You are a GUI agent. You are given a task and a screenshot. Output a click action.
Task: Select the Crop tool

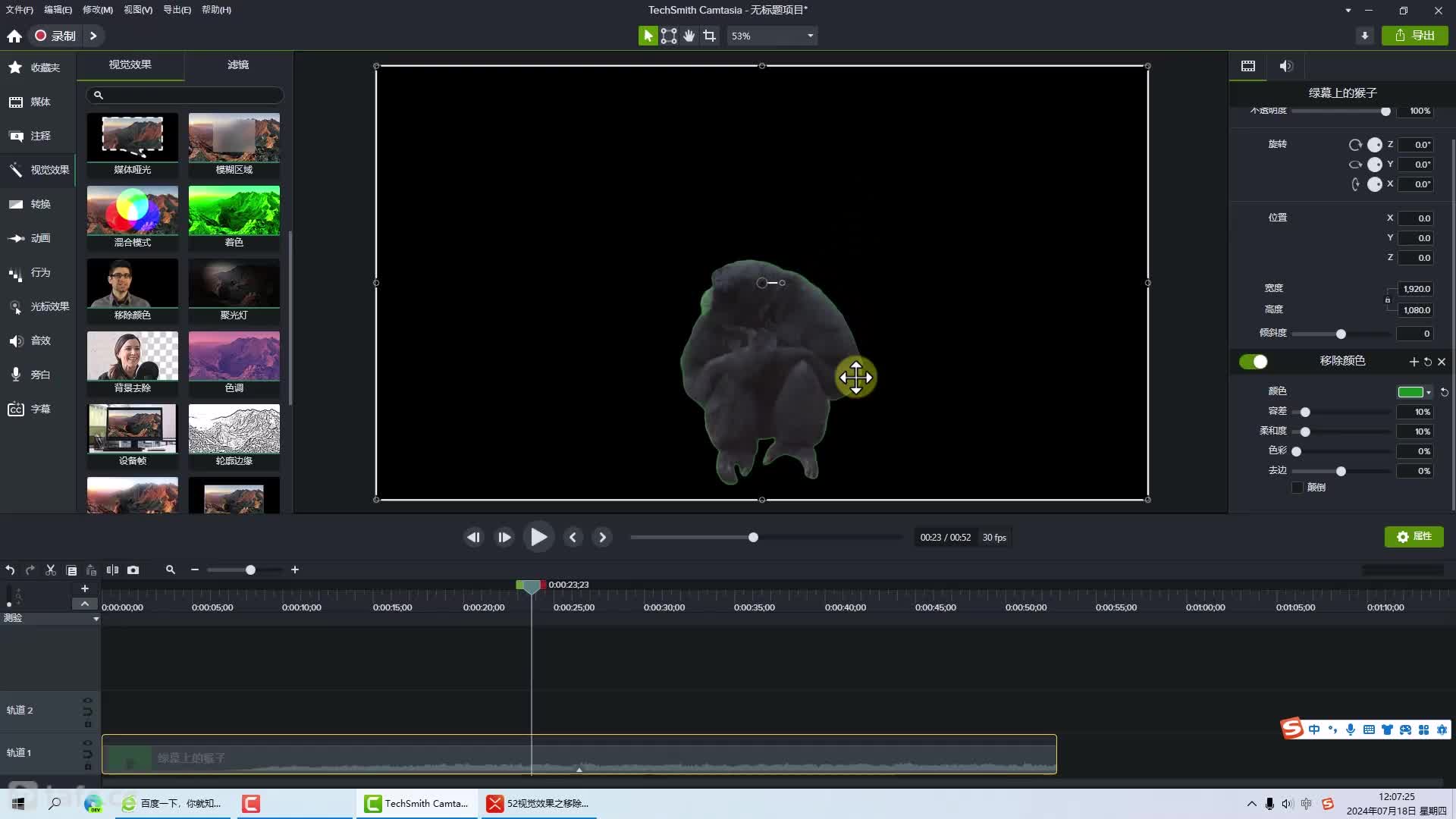709,36
